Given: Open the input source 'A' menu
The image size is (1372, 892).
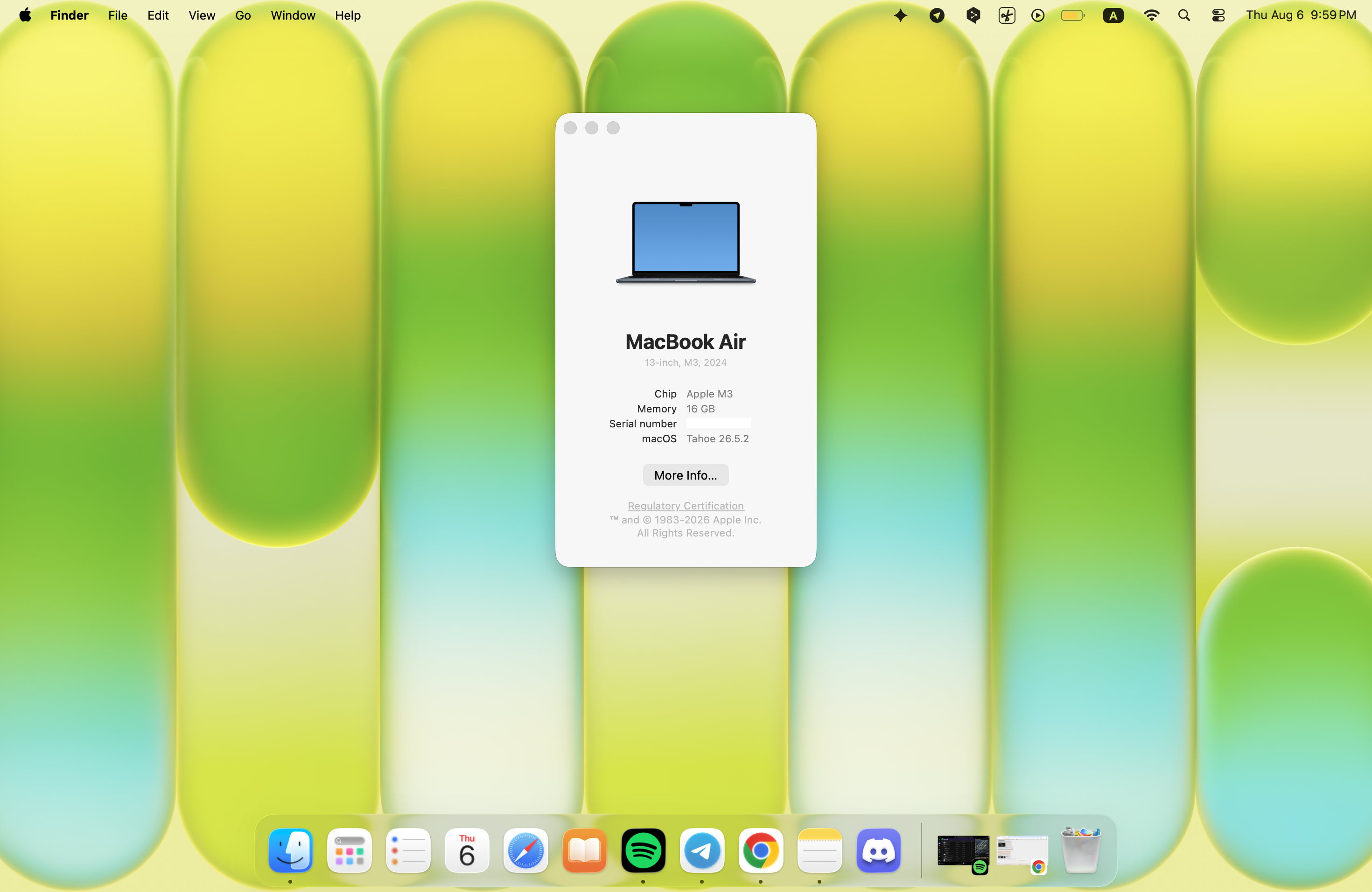Looking at the screenshot, I should [1113, 15].
